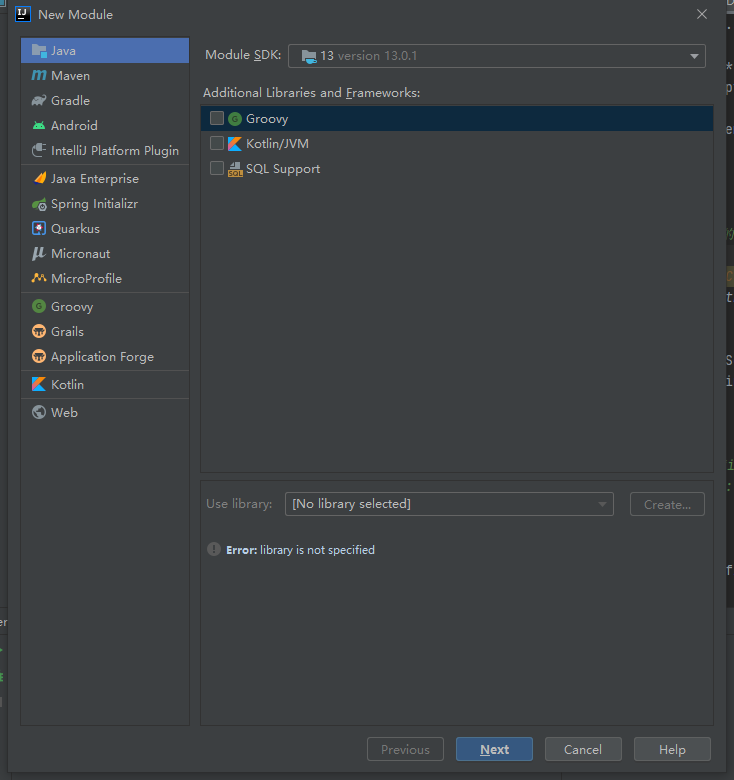Viewport: 734px width, 780px height.
Task: Click the Kotlin/JVM framework icon
Action: [x=235, y=143]
